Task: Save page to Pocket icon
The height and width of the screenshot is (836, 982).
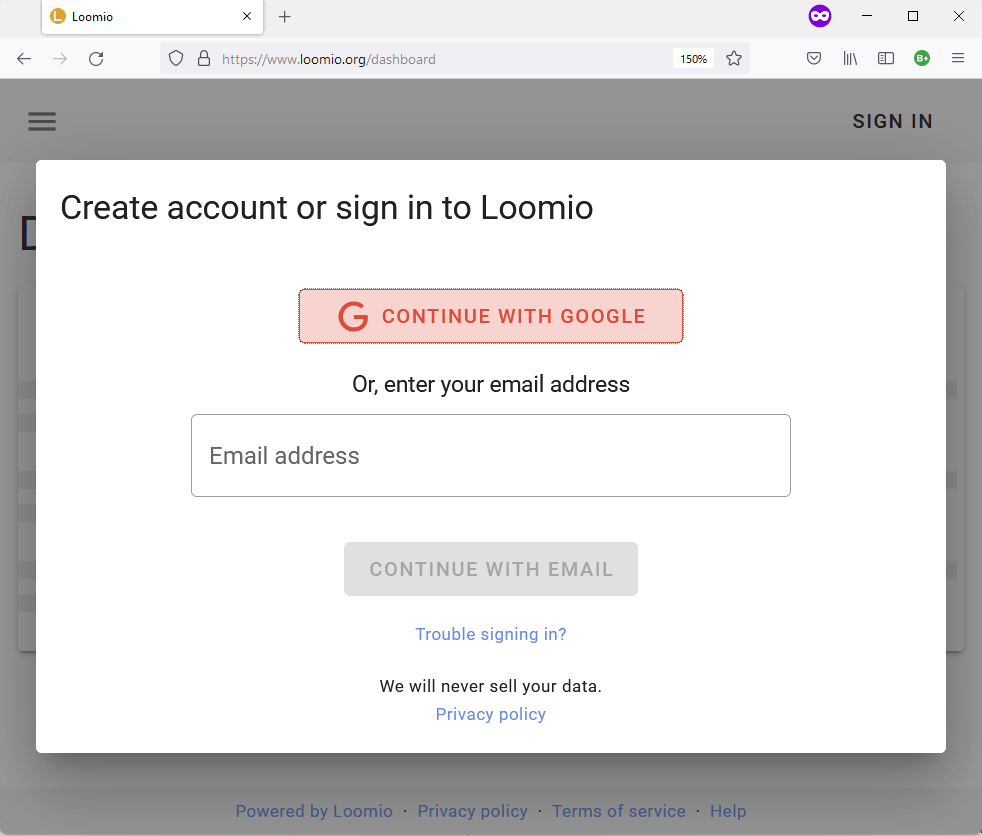Action: point(814,59)
